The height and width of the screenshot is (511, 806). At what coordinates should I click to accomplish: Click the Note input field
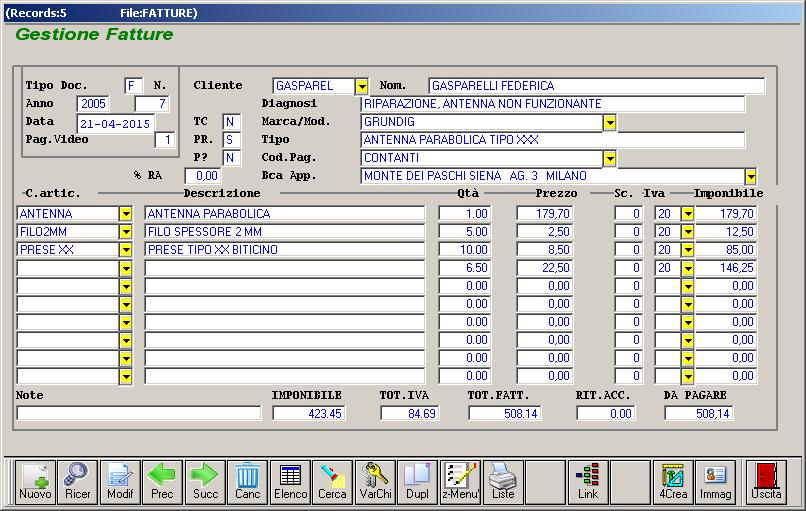click(139, 413)
